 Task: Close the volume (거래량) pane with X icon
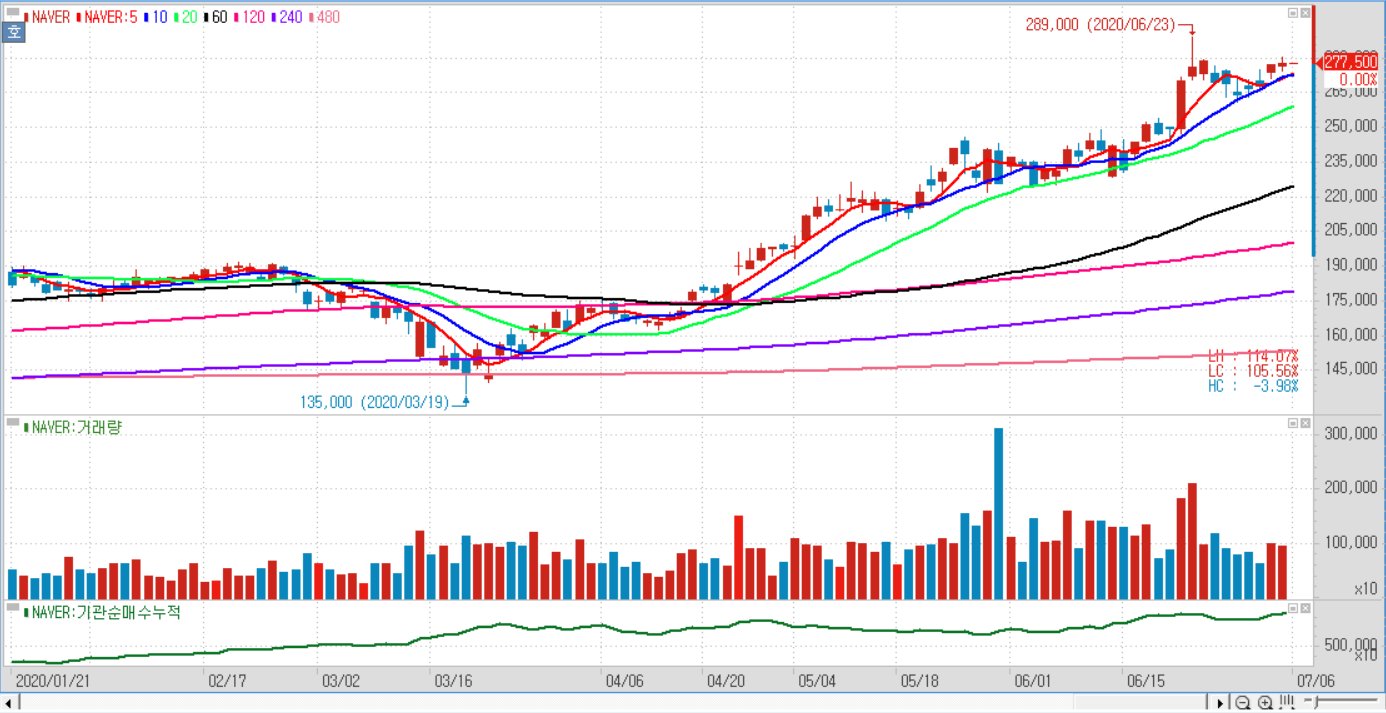(1305, 423)
